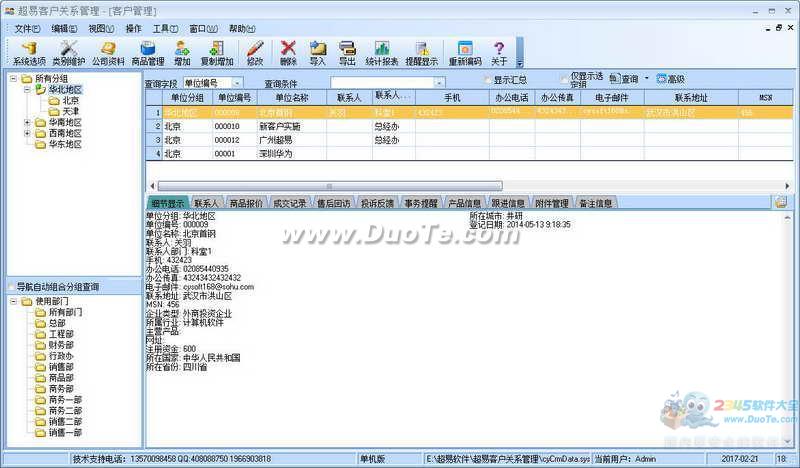Switch to the 商品报价 tab

246,203
